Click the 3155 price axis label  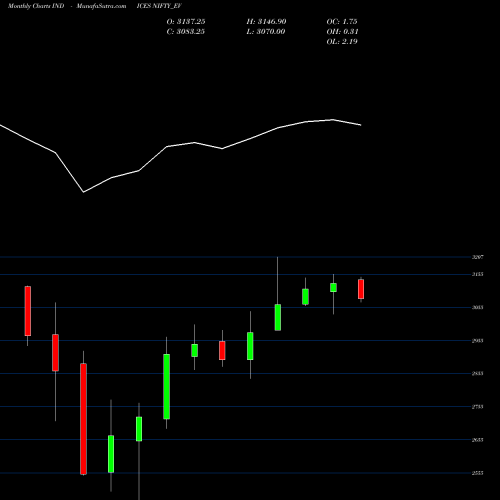[x=478, y=274]
